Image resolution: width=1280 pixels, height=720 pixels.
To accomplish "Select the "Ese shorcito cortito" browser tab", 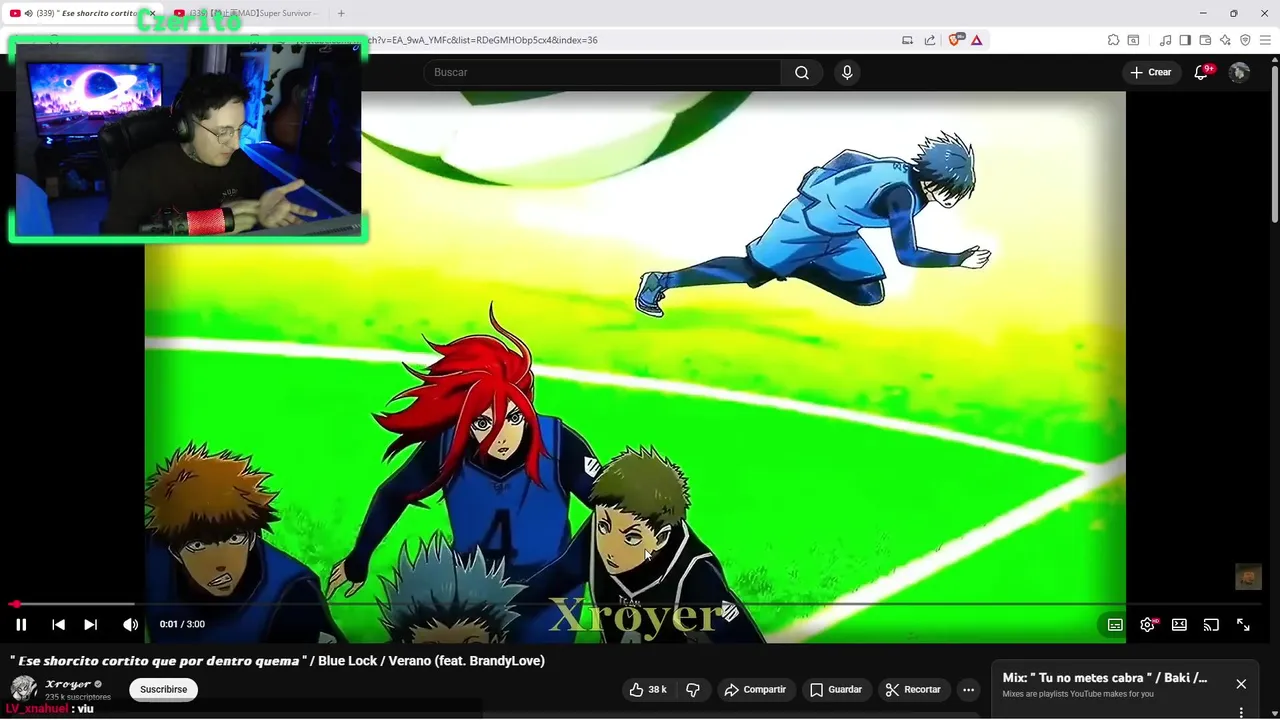I will pyautogui.click(x=80, y=13).
